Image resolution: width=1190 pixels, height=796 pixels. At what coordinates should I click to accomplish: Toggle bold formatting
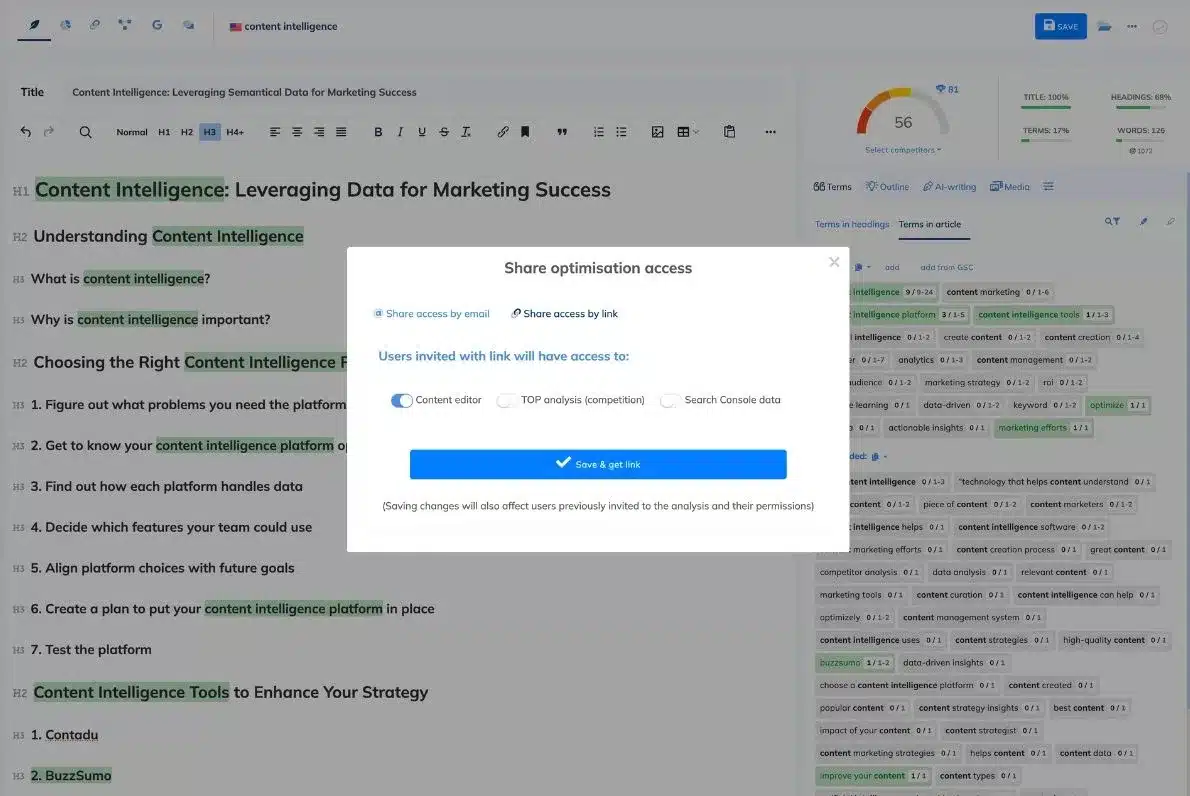pyautogui.click(x=378, y=132)
